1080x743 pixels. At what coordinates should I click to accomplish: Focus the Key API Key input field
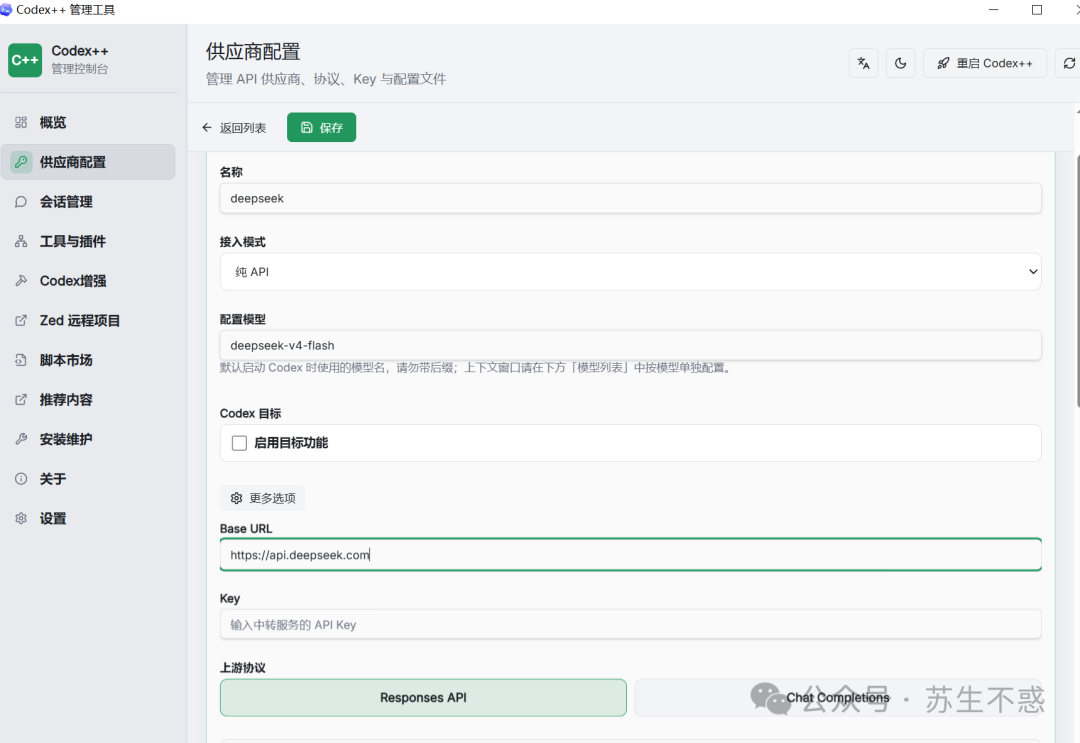630,625
